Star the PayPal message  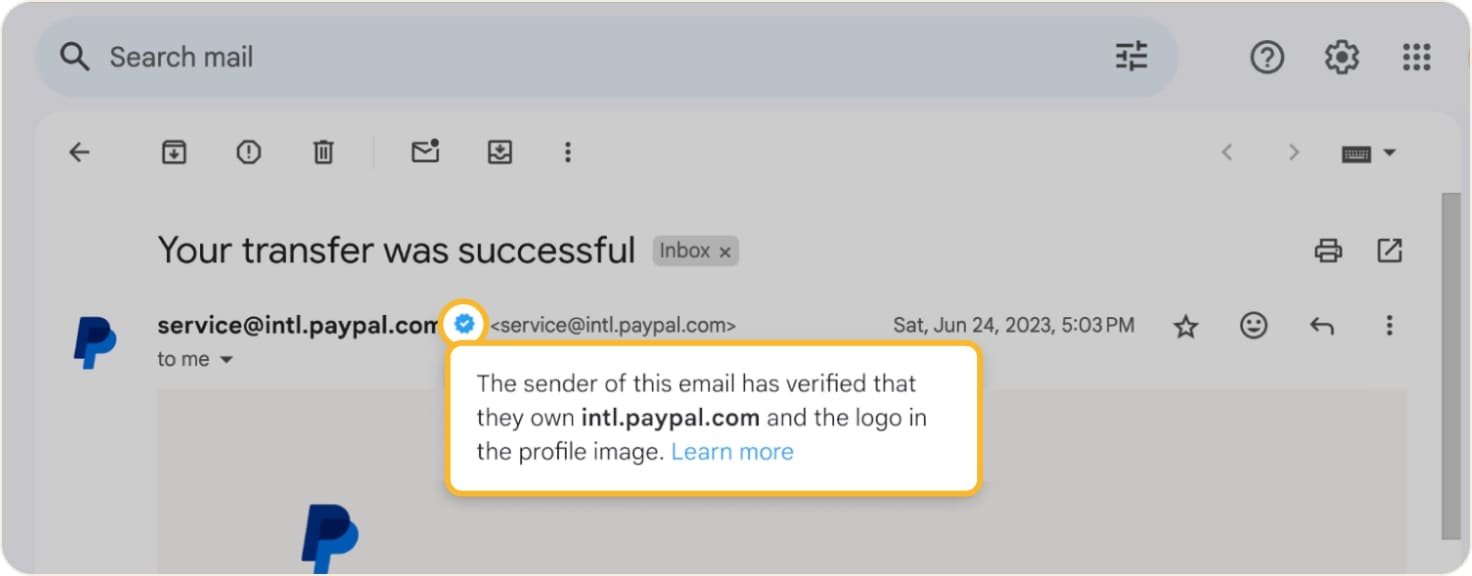(x=1185, y=325)
